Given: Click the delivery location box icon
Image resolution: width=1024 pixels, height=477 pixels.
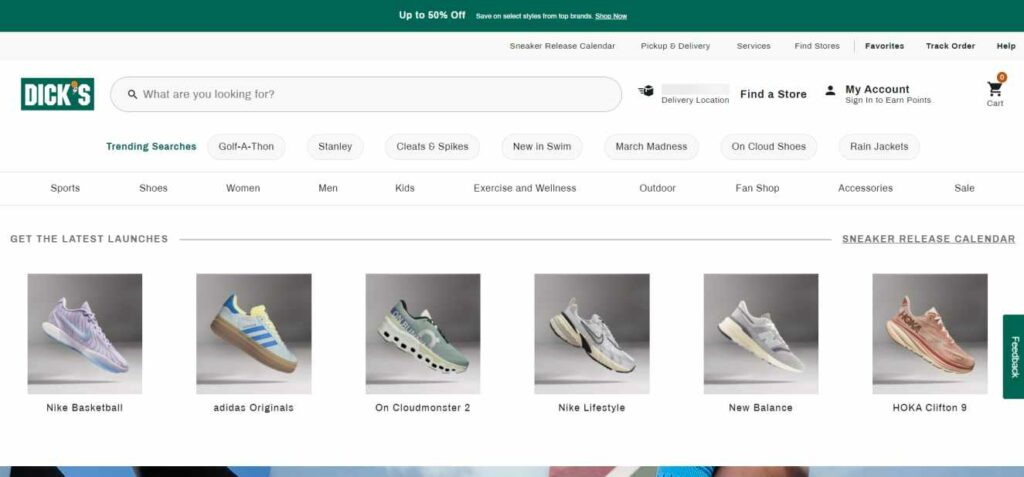Looking at the screenshot, I should [646, 91].
